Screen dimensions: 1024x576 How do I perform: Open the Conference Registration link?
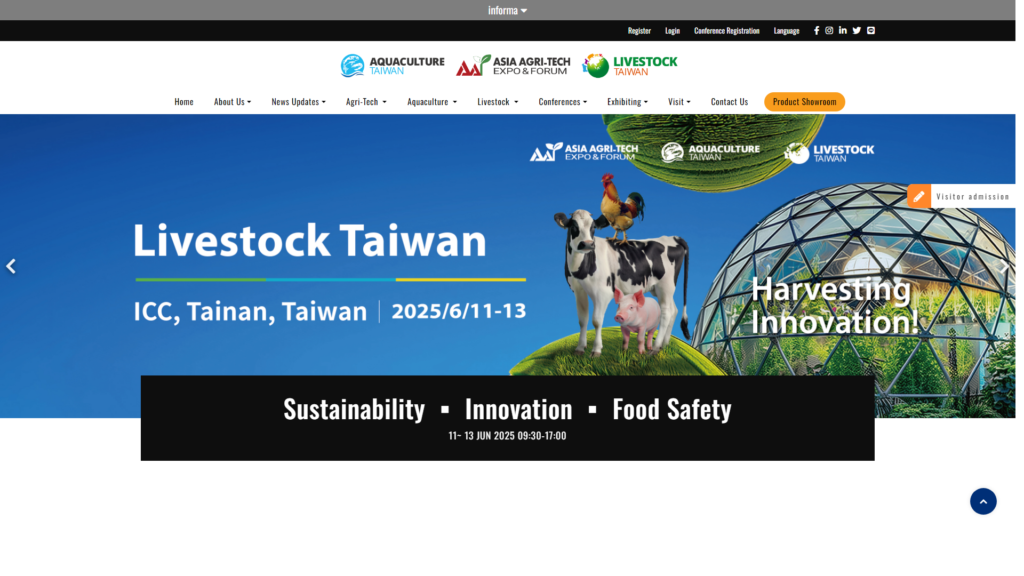coord(727,31)
